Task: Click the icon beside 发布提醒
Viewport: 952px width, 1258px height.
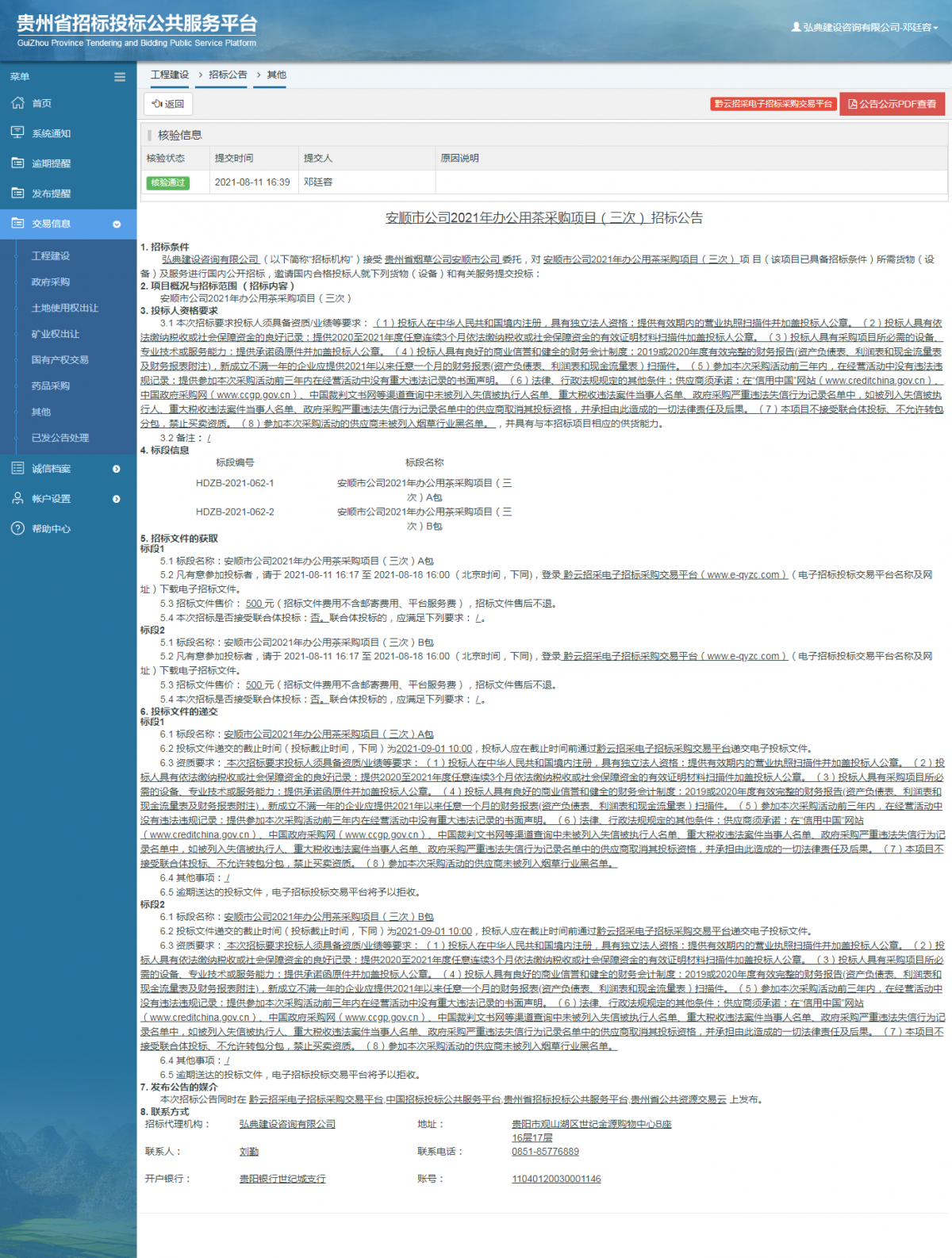Action: [17, 193]
